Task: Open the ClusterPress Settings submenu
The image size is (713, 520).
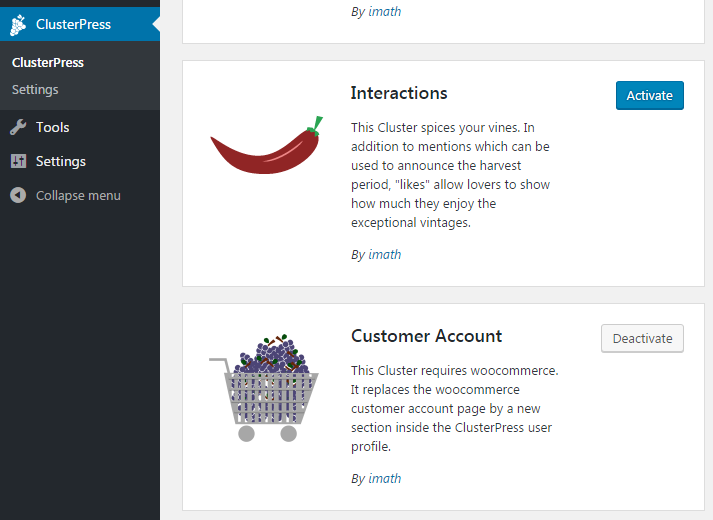Action: [x=35, y=90]
